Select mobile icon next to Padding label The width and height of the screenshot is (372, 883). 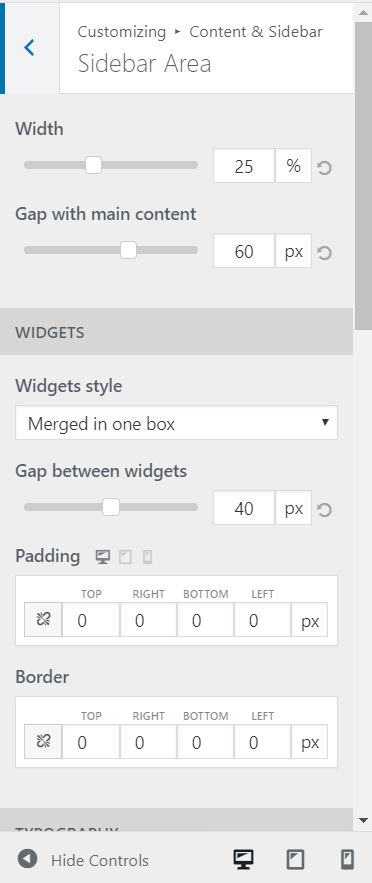tap(147, 557)
